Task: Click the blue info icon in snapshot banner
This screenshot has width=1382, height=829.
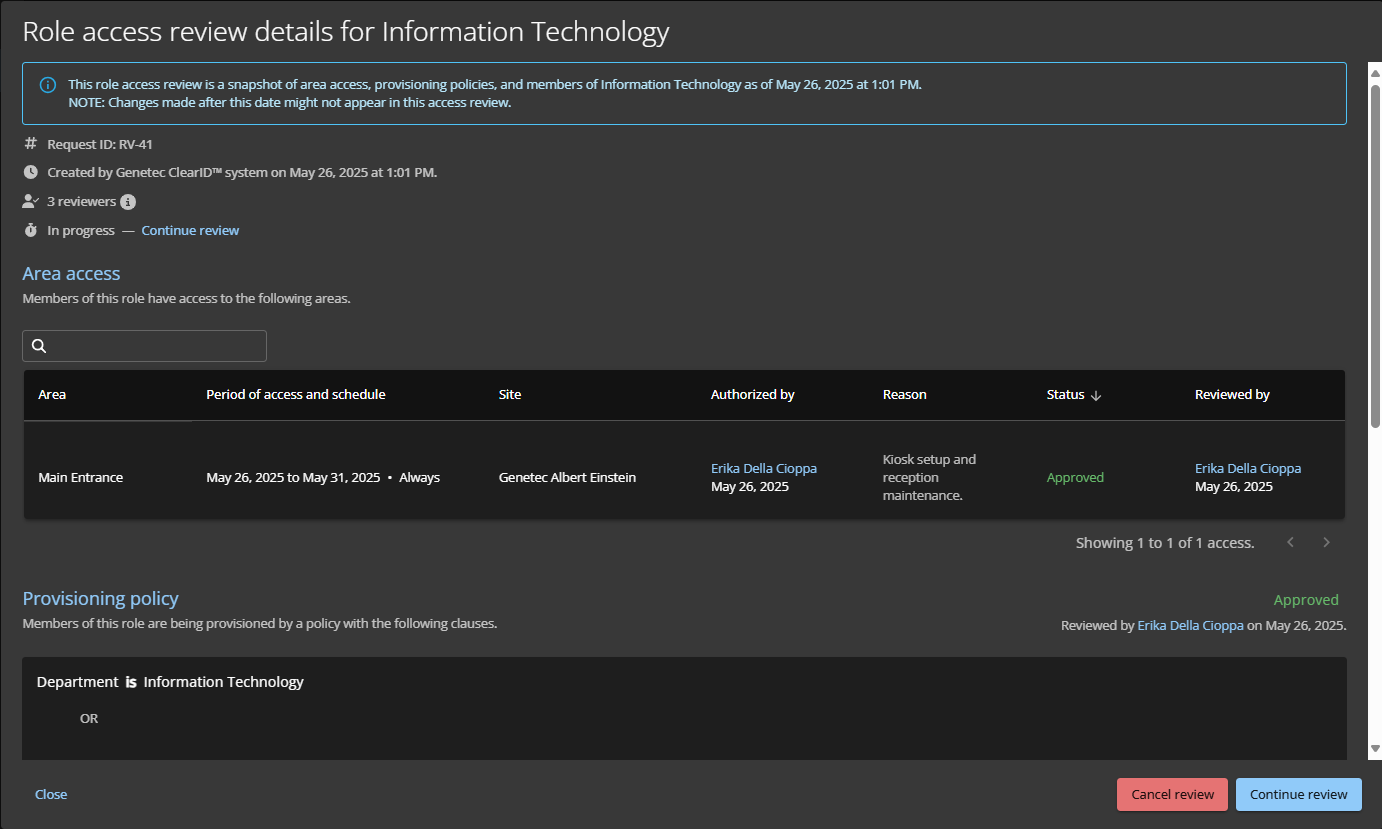Action: pyautogui.click(x=48, y=85)
